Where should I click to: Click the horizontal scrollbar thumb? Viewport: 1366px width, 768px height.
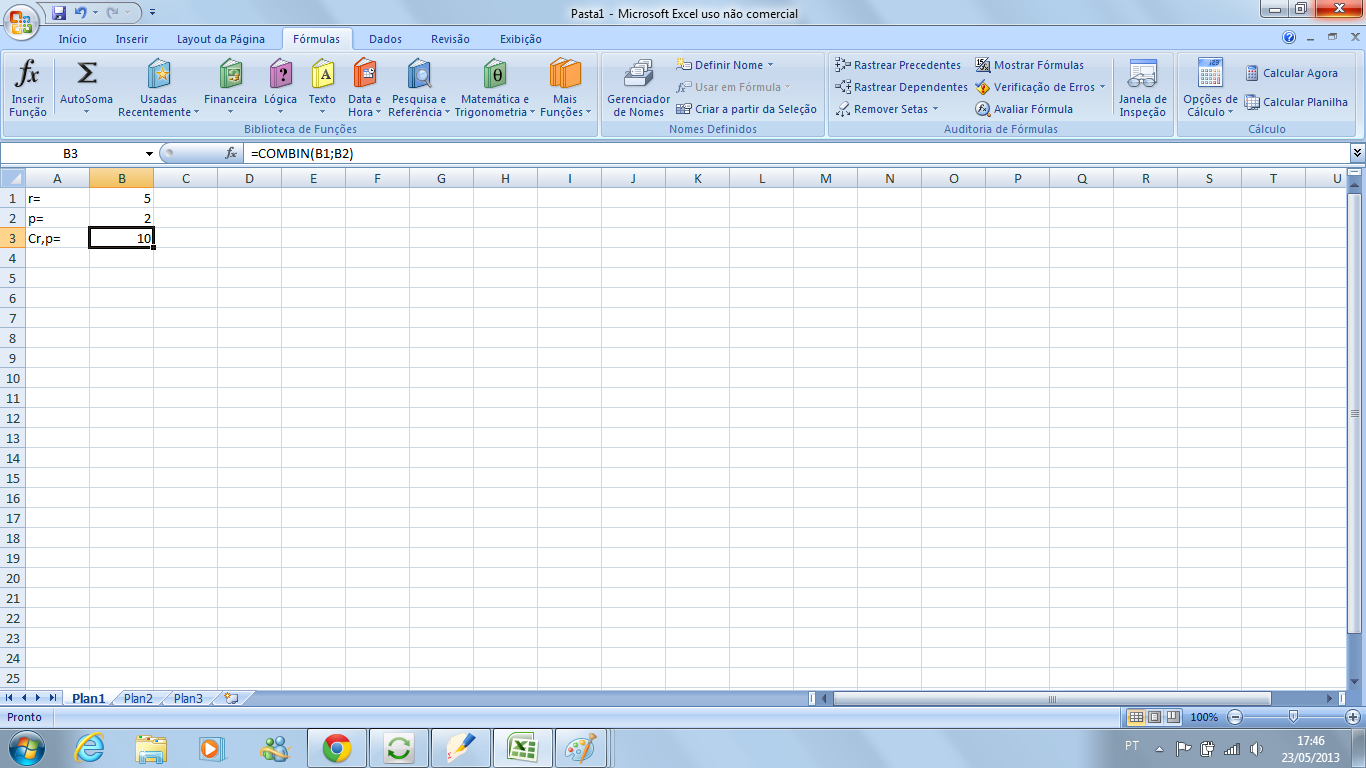coord(1052,698)
